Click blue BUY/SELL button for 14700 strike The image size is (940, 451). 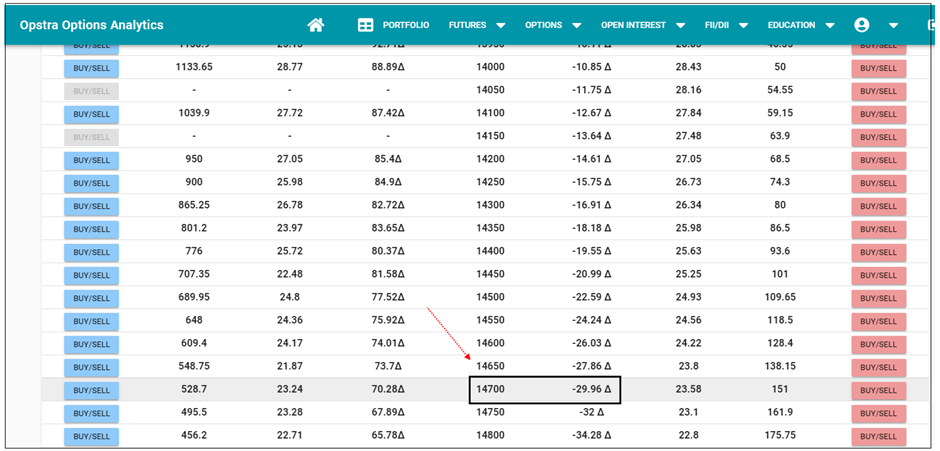pyautogui.click(x=92, y=391)
